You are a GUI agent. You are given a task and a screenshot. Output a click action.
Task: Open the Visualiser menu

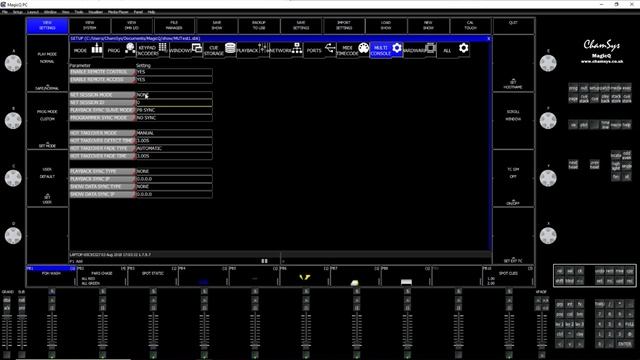click(x=96, y=12)
